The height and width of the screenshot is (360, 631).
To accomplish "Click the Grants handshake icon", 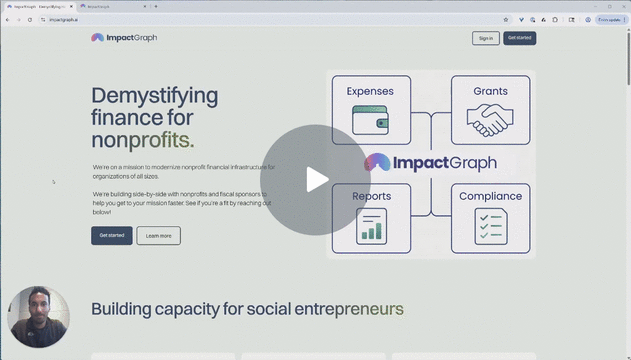I will (x=490, y=120).
